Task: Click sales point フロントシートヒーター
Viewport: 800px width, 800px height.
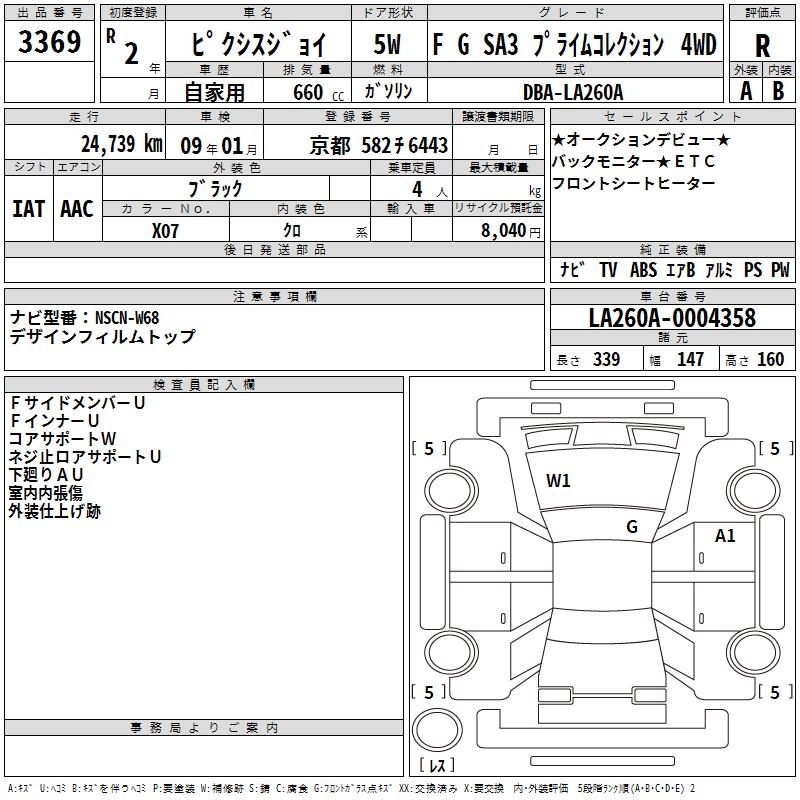Action: (x=634, y=183)
